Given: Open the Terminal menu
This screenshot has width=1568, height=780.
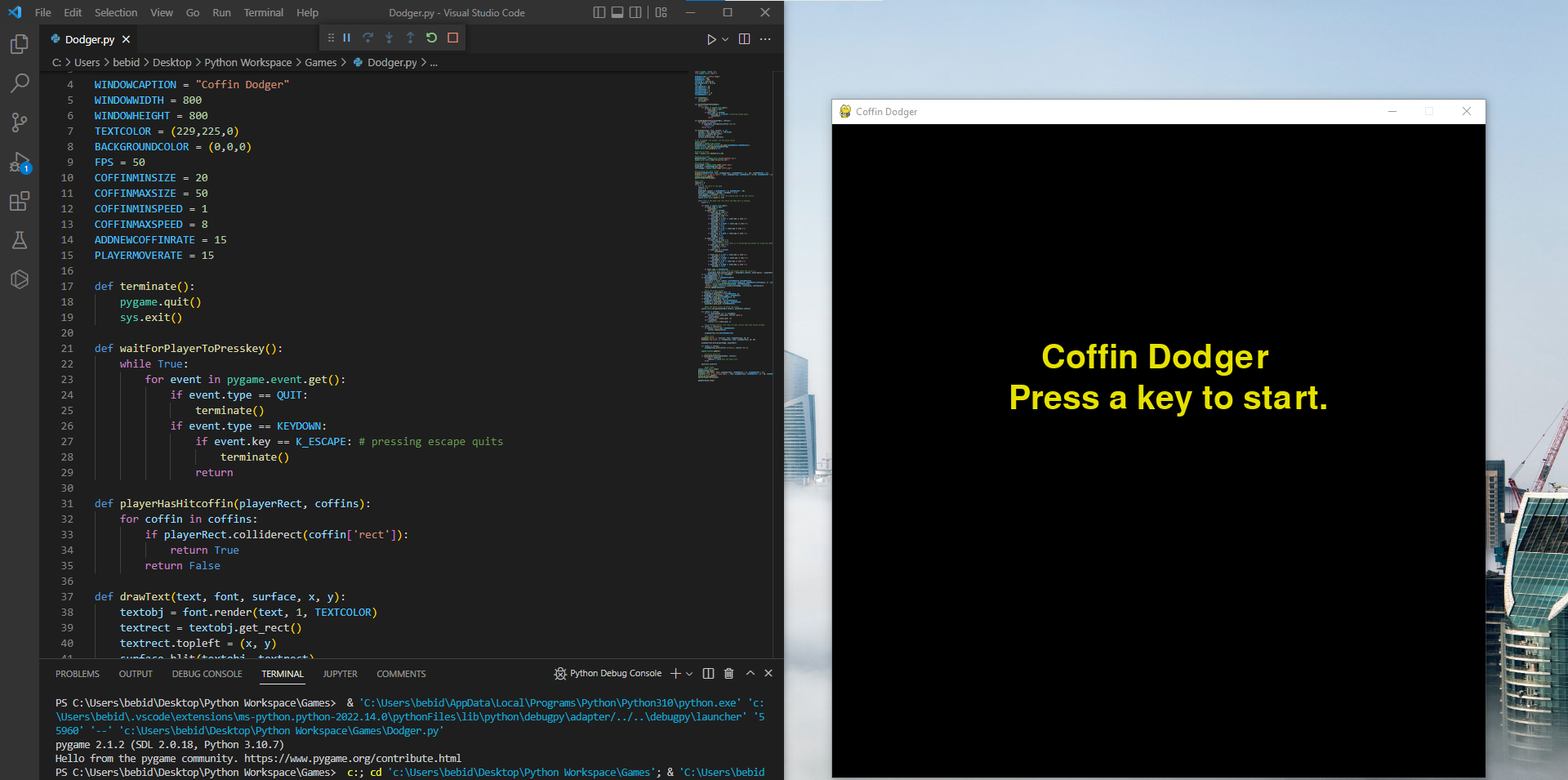Looking at the screenshot, I should coord(263,12).
